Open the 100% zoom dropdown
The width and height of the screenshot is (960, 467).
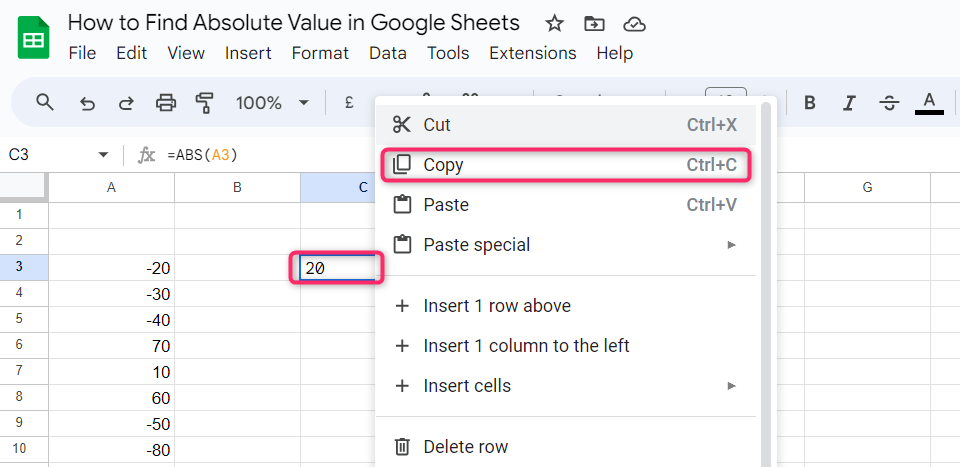click(272, 102)
